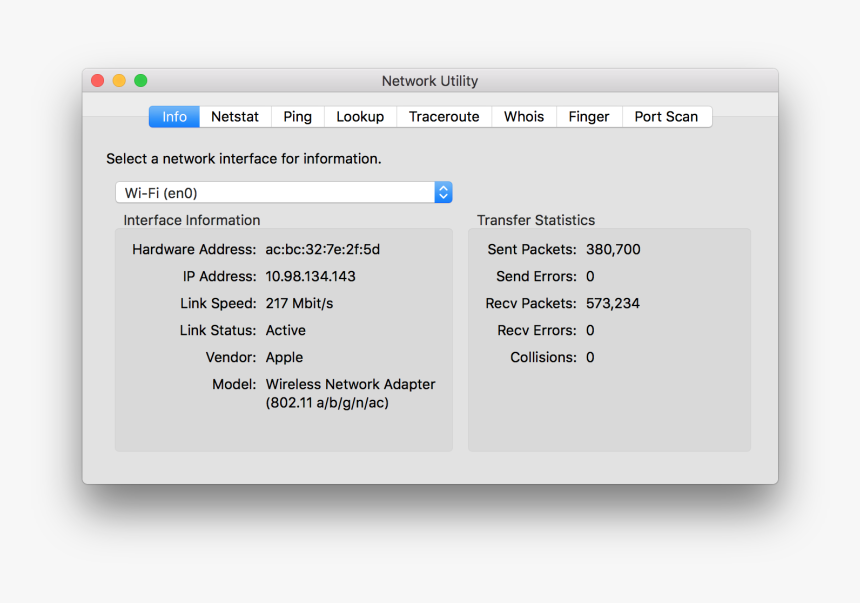Click the Vendor value Apple
The image size is (860, 603).
click(284, 357)
